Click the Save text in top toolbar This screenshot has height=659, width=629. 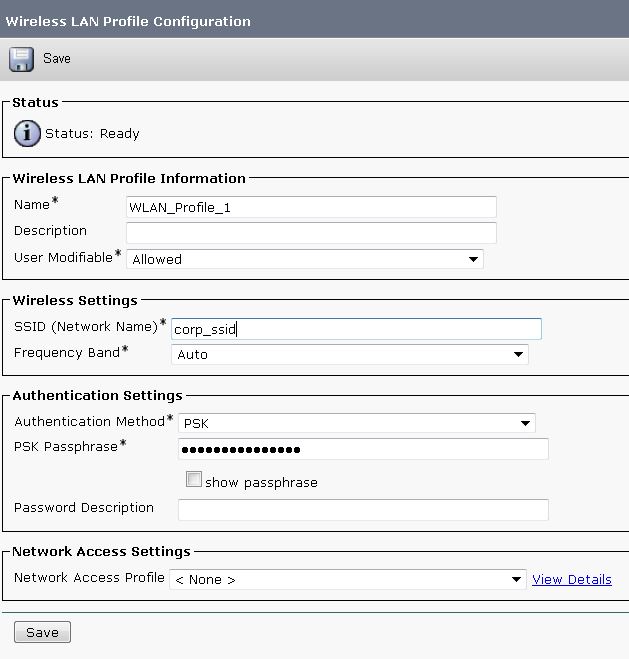click(57, 59)
